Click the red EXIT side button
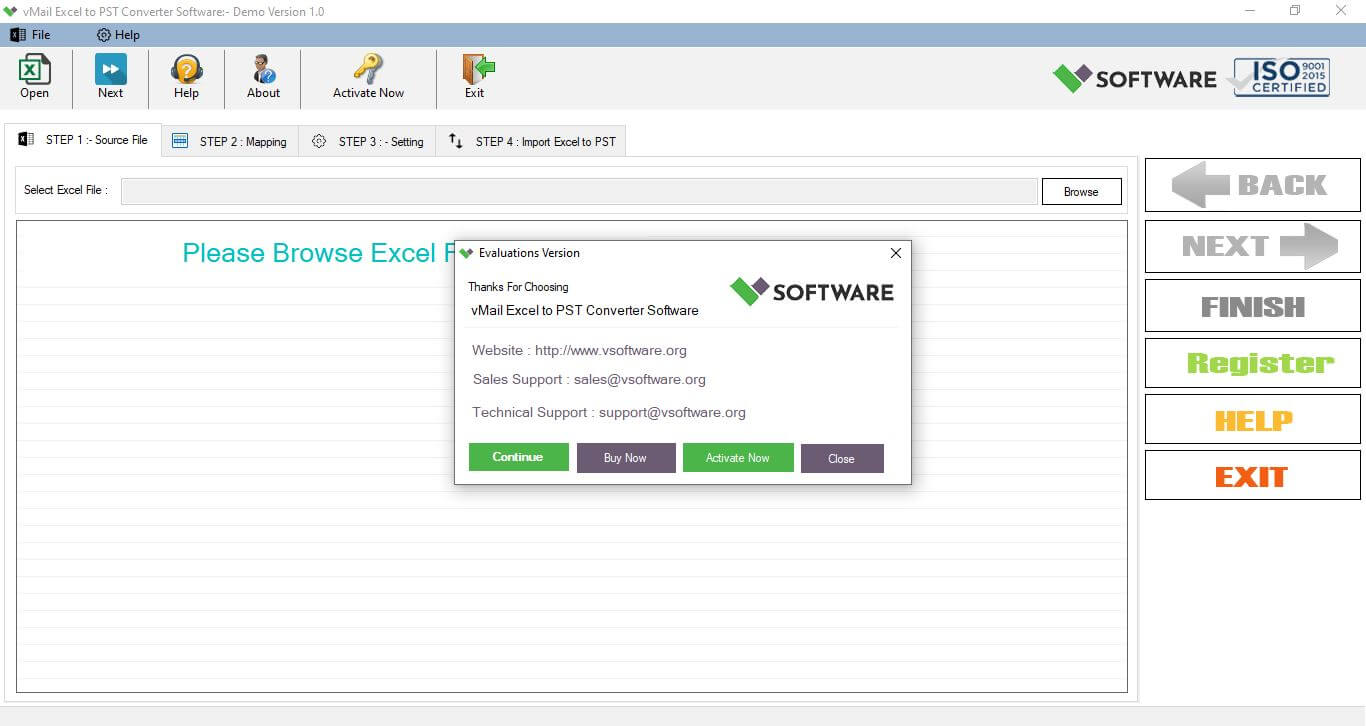The image size is (1366, 726). pos(1252,475)
